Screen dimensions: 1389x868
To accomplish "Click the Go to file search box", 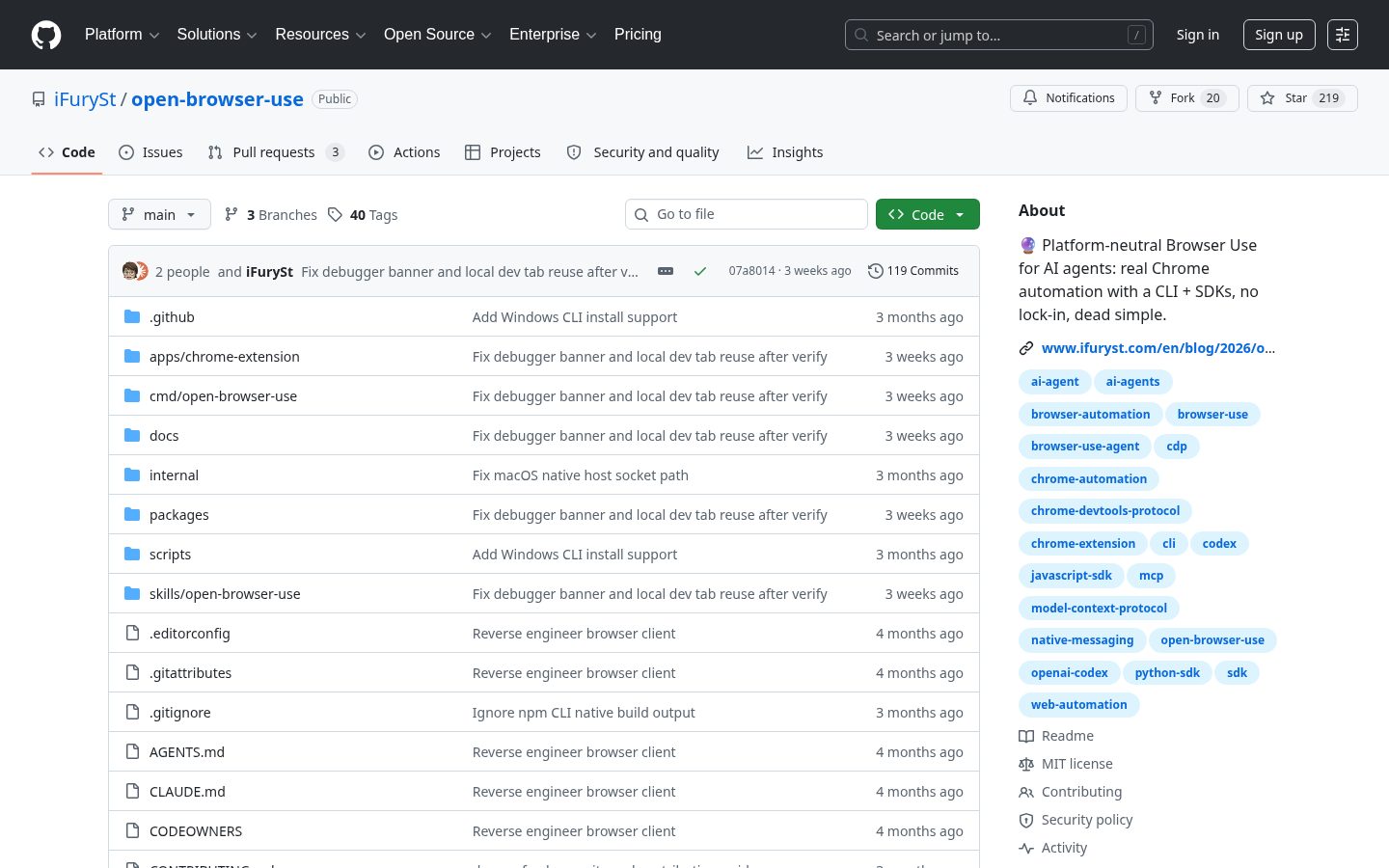I will [747, 214].
